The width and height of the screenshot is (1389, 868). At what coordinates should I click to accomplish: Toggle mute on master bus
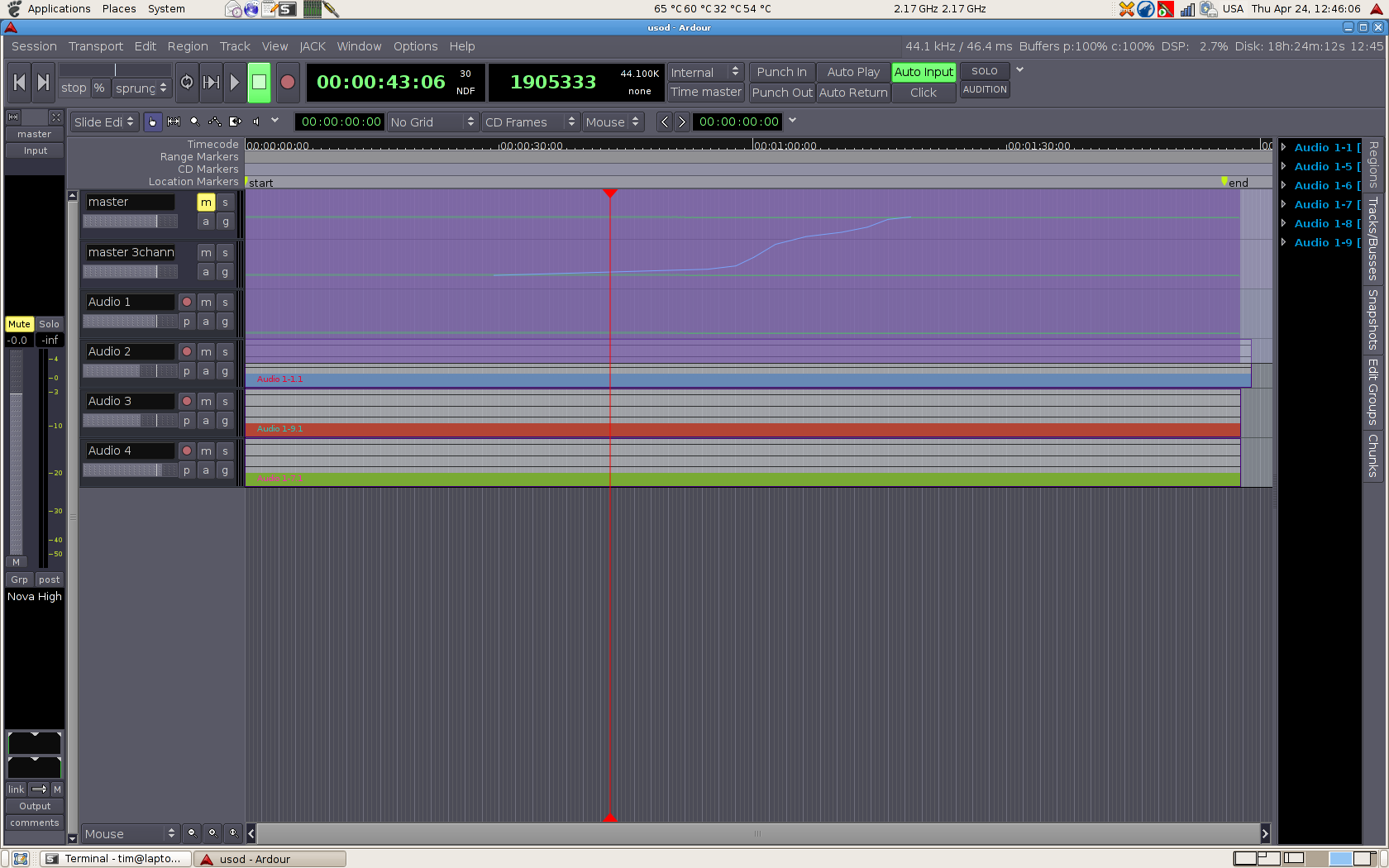[206, 203]
